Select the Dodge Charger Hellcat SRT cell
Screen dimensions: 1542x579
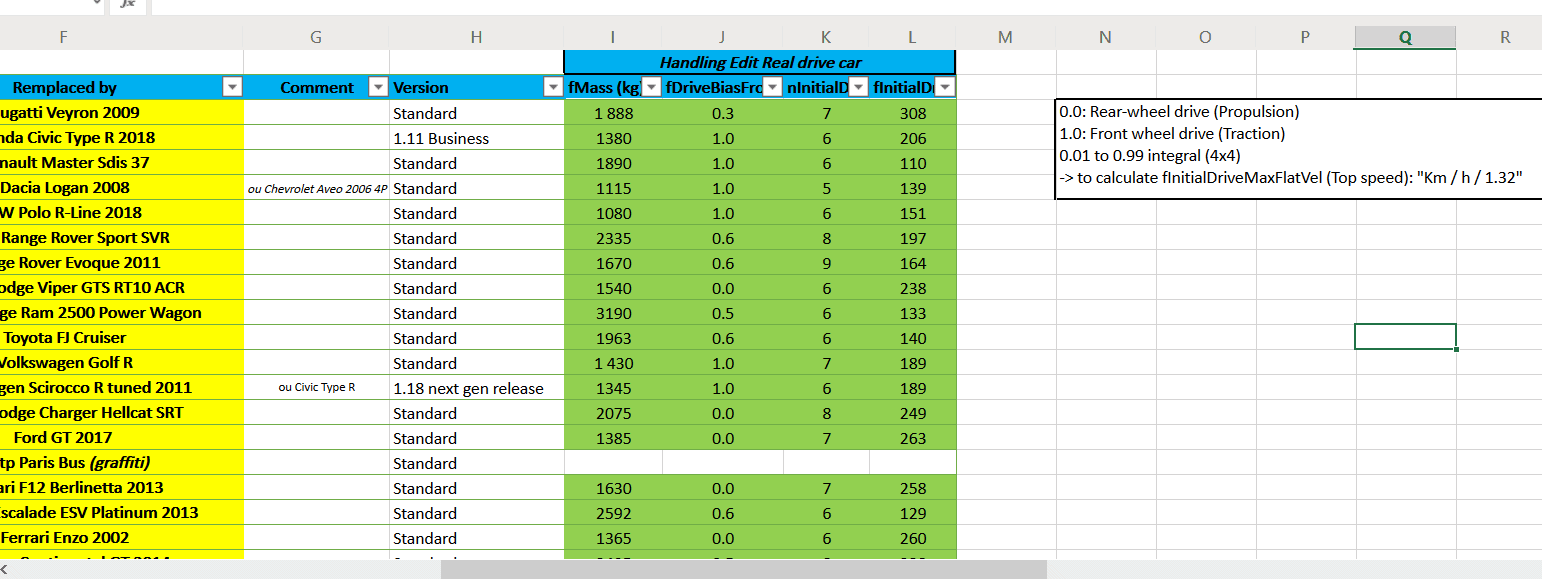121,413
